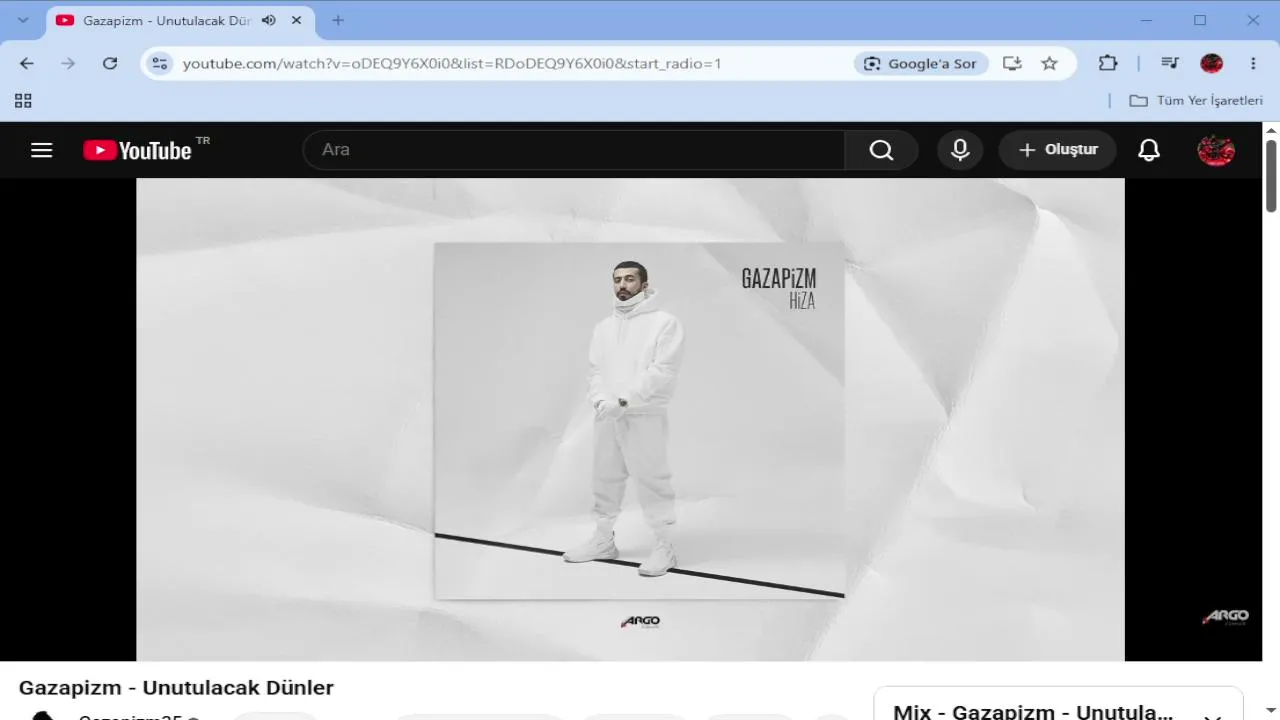This screenshot has height=720, width=1280.
Task: Click the YouTube search magnifier button
Action: (881, 150)
